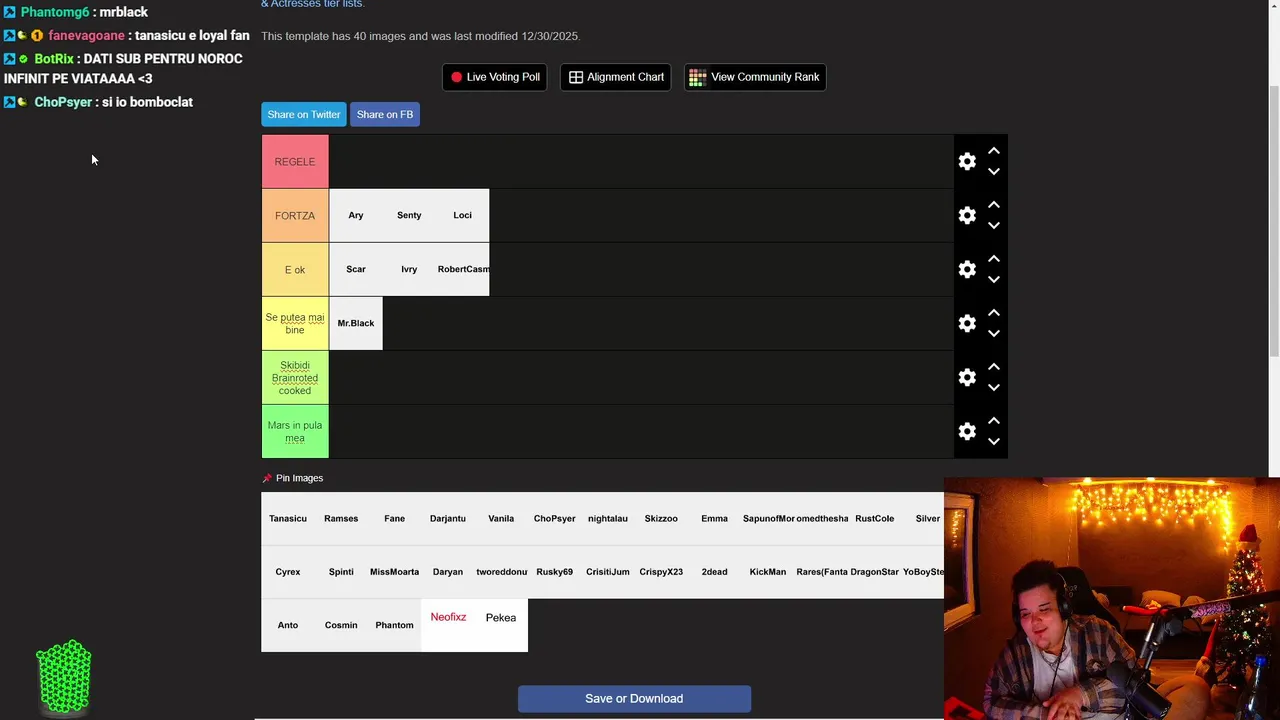Select the Loci tile
The image size is (1280, 720).
tap(463, 215)
